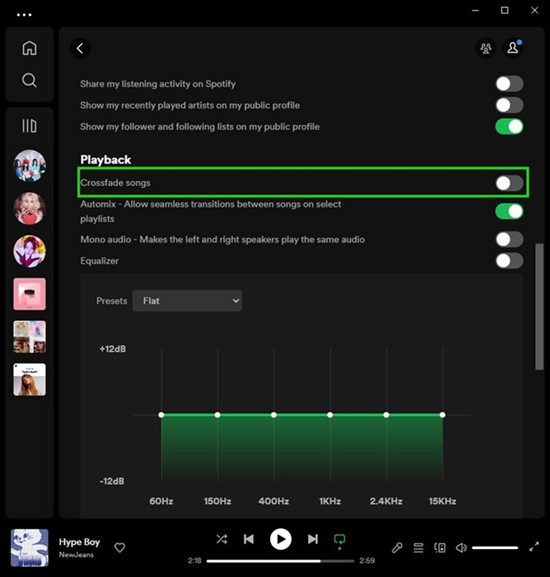Enable Crossfade songs switch
The image size is (550, 577).
tap(509, 183)
